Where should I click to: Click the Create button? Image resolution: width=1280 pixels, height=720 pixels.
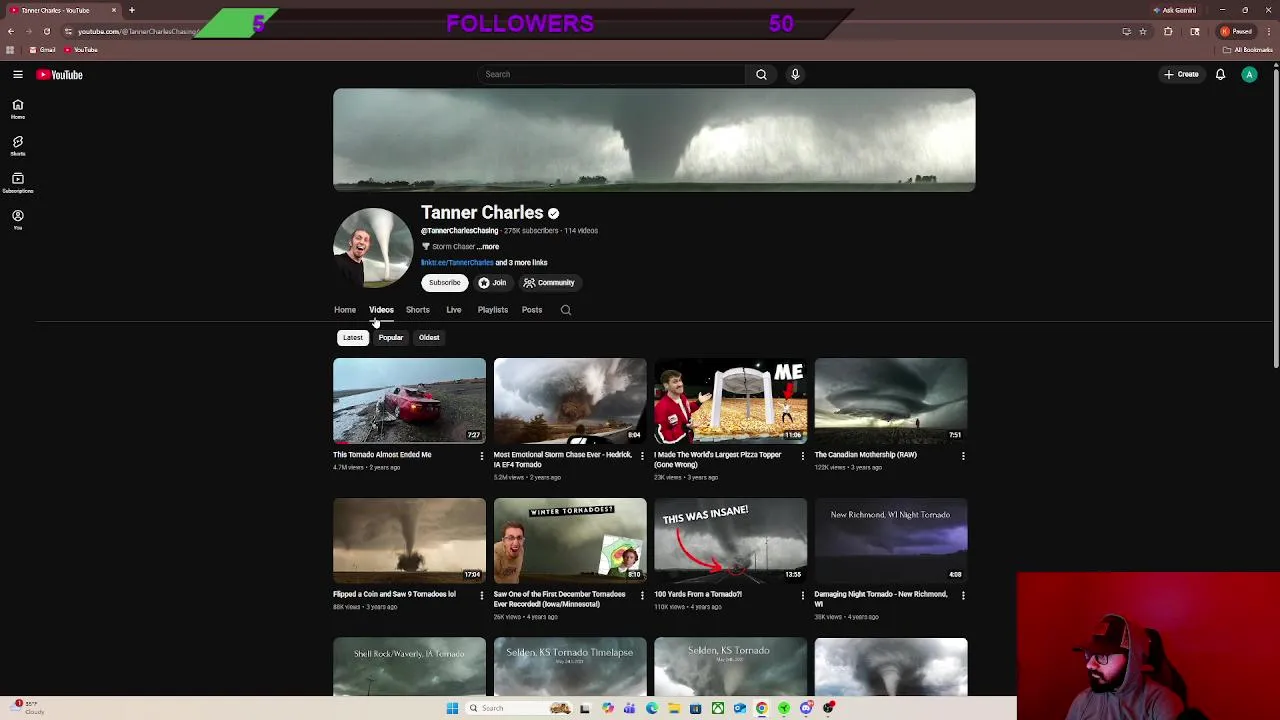click(x=1181, y=74)
